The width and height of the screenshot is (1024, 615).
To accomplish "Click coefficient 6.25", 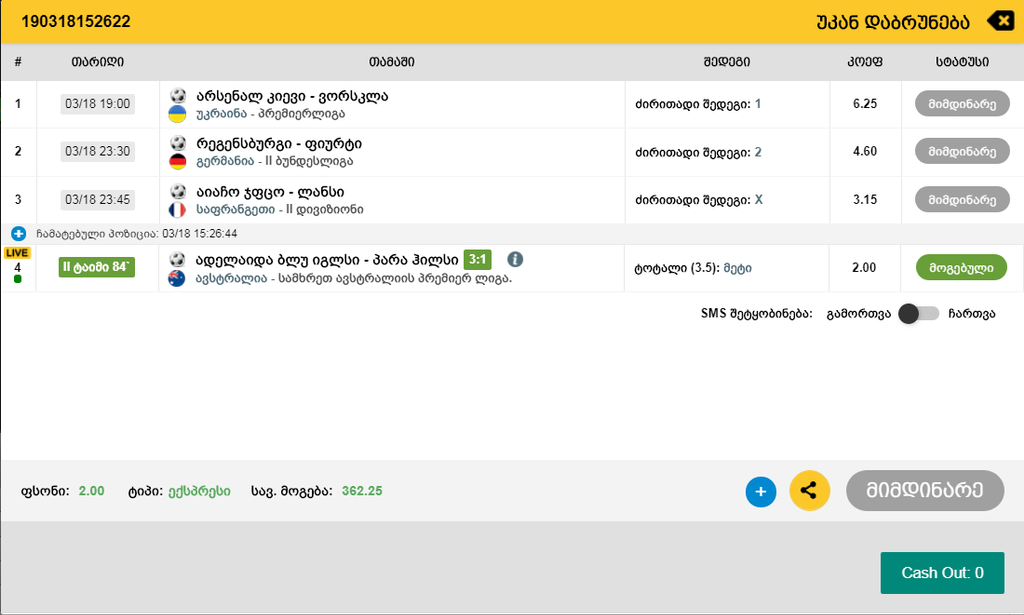I will (865, 104).
